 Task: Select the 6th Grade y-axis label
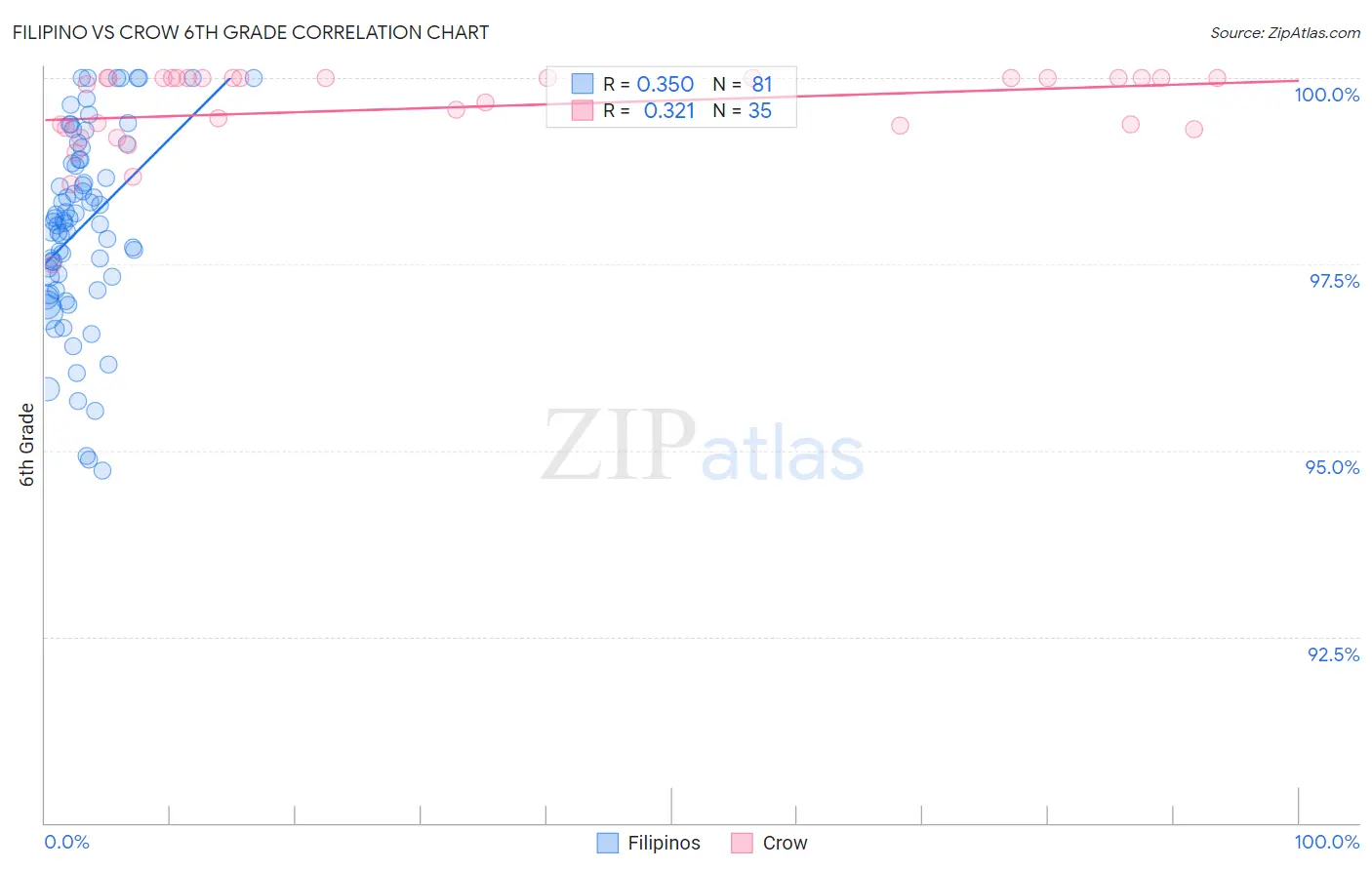pos(26,445)
